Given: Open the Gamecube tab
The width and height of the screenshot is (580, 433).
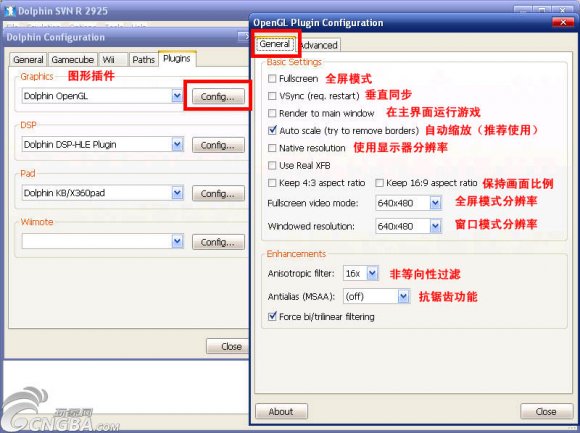Looking at the screenshot, I should tap(72, 60).
